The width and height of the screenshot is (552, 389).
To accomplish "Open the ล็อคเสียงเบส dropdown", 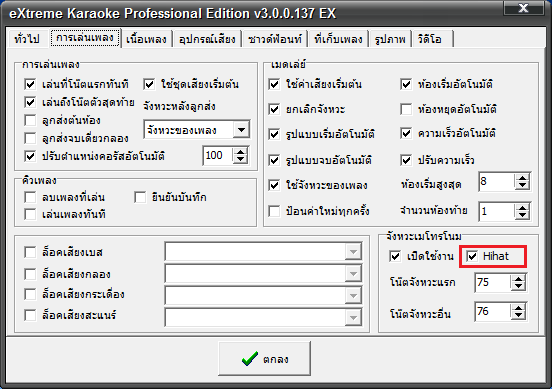I will pos(353,251).
